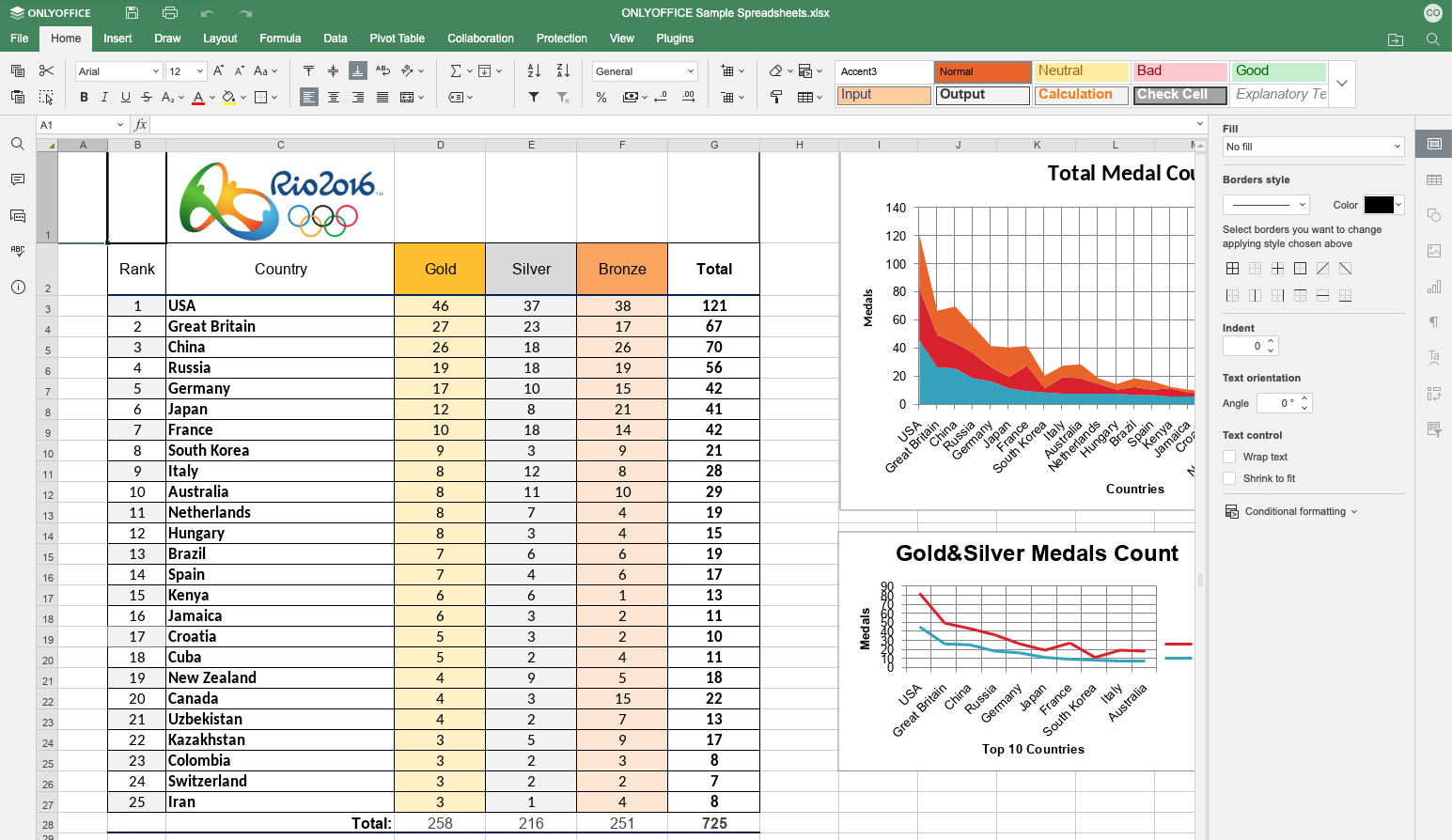Toggle align bottom button
The width and height of the screenshot is (1452, 840).
[358, 70]
